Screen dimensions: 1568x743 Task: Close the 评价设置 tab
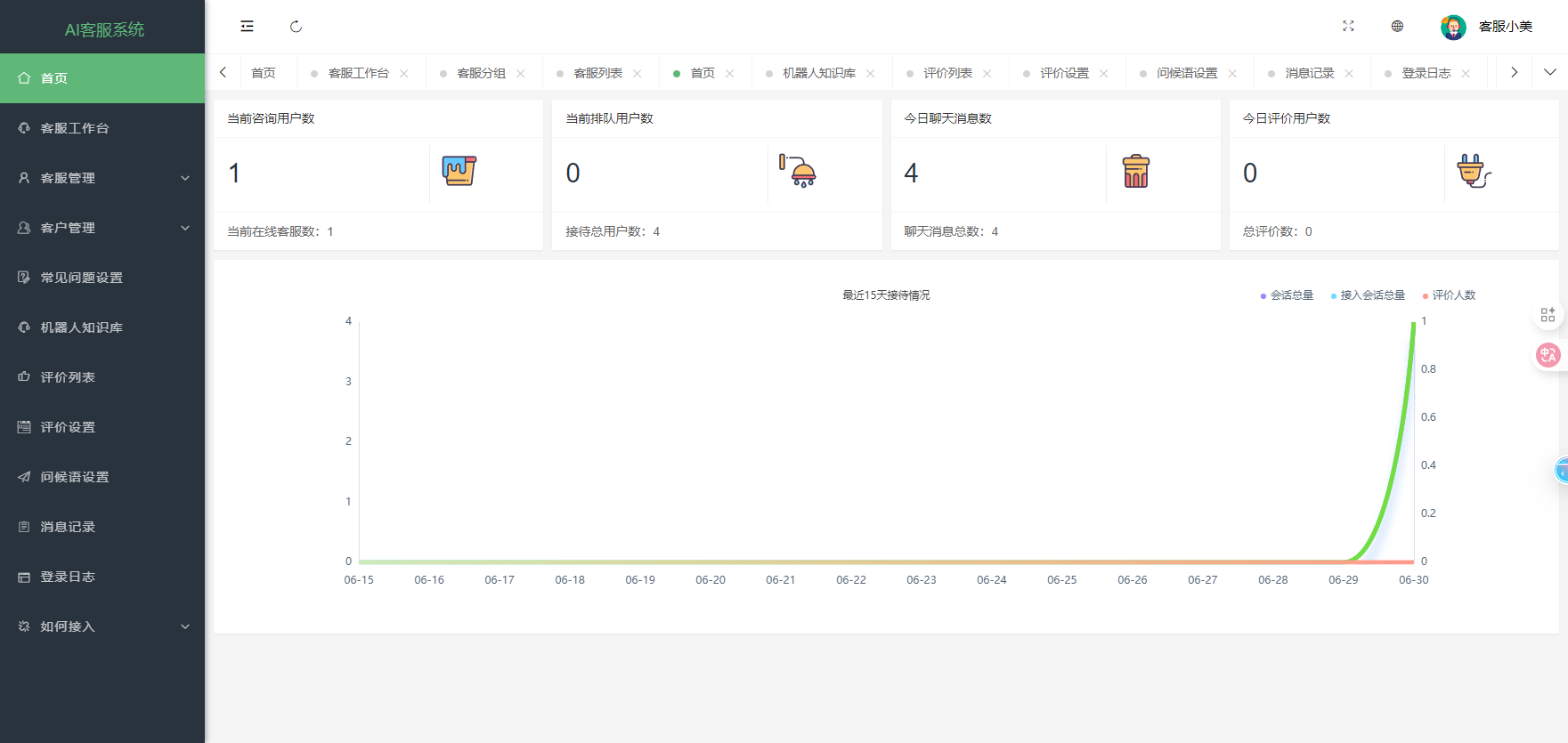coord(1104,74)
